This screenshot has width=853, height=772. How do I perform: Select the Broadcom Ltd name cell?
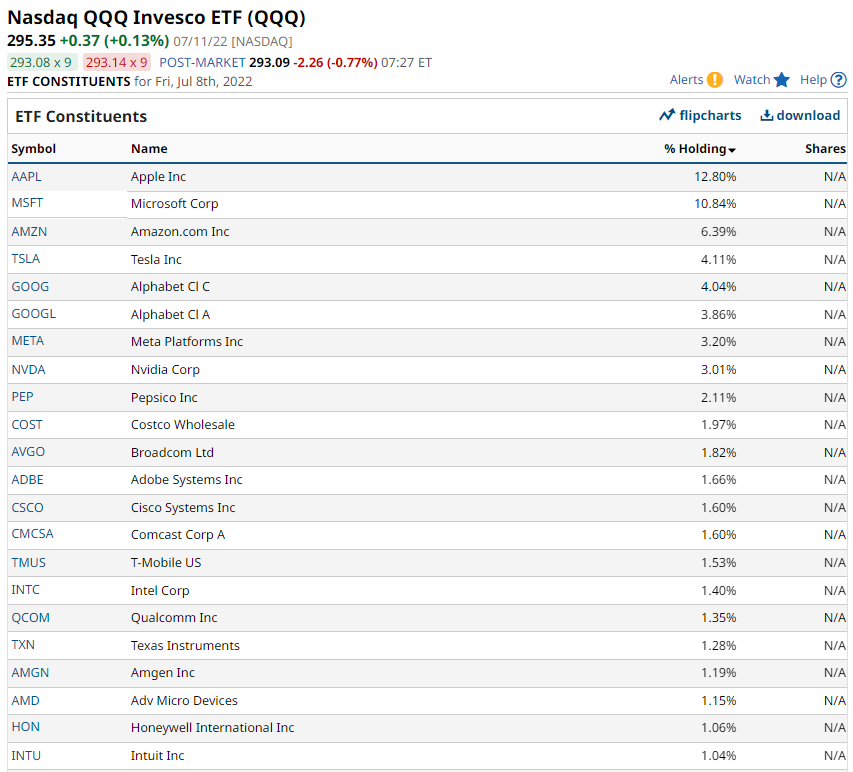172,453
